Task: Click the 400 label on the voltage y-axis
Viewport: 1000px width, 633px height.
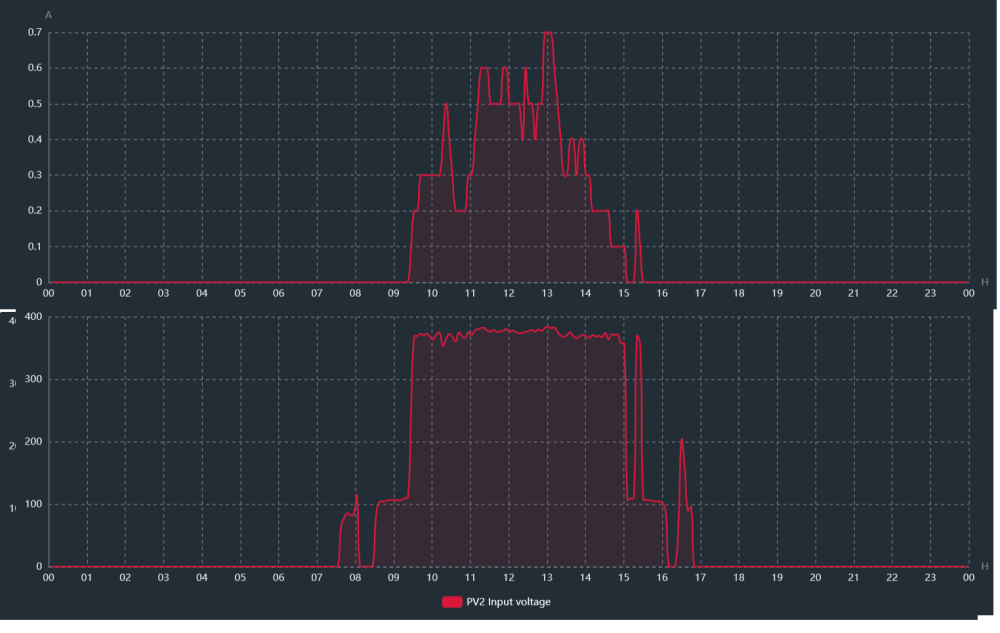Action: (33, 317)
